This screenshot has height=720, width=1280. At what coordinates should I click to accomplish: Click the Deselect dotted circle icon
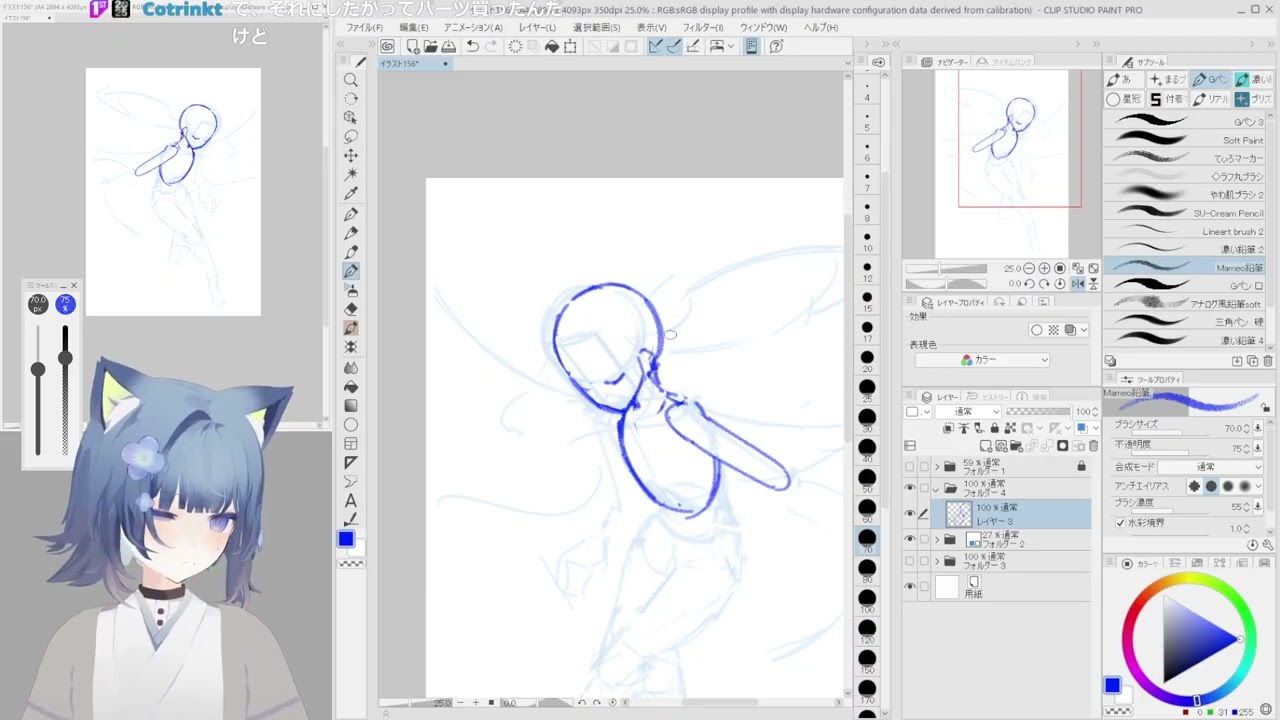[x=515, y=46]
